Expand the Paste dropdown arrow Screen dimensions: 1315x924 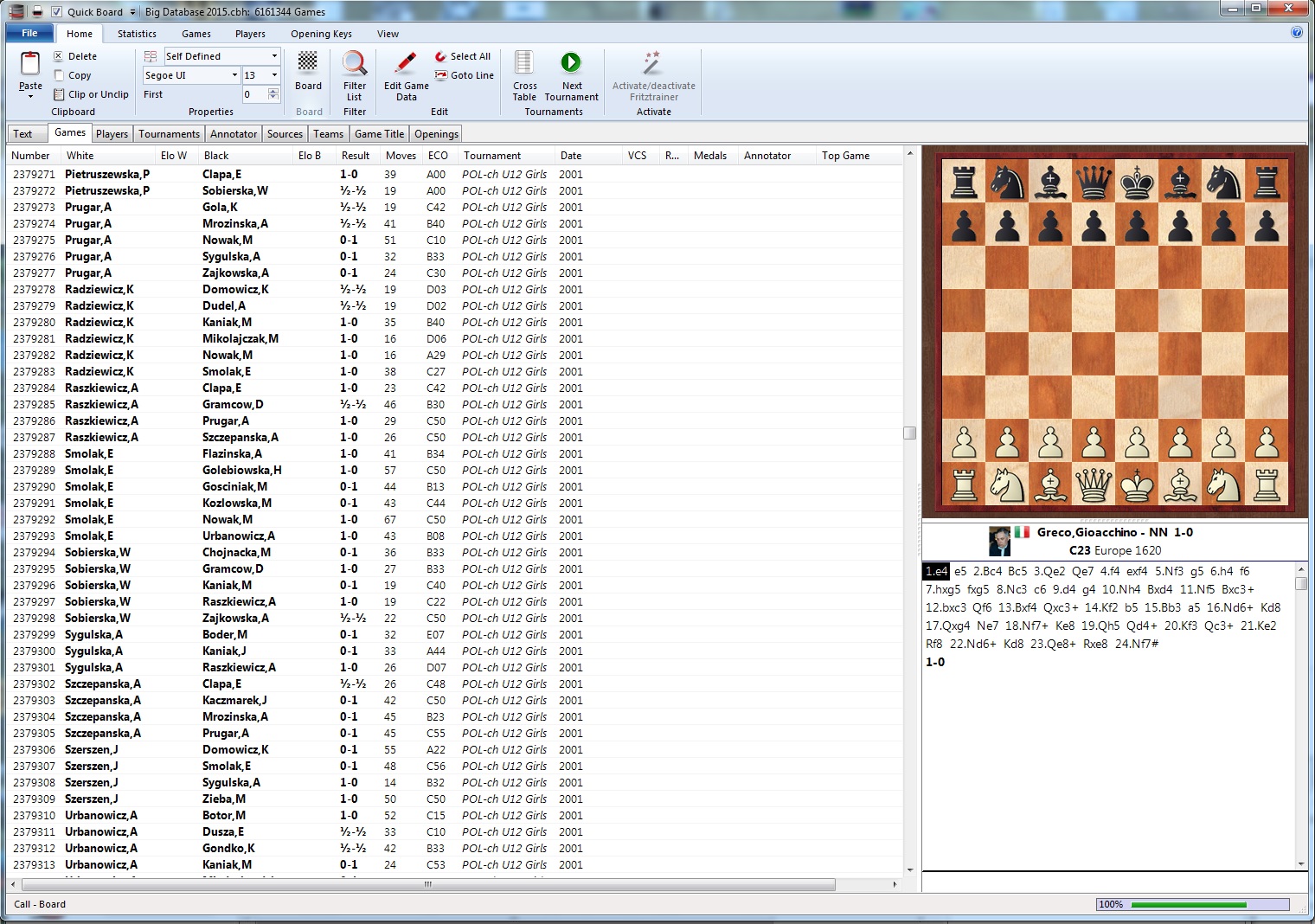[x=30, y=96]
